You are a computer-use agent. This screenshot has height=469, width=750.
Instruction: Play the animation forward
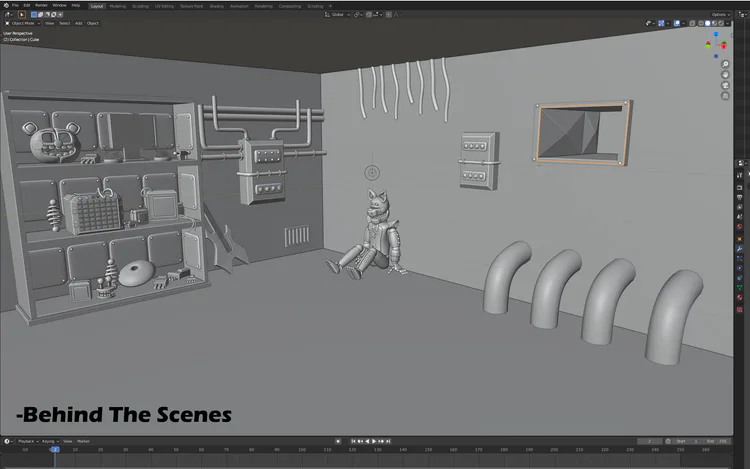pyautogui.click(x=374, y=441)
